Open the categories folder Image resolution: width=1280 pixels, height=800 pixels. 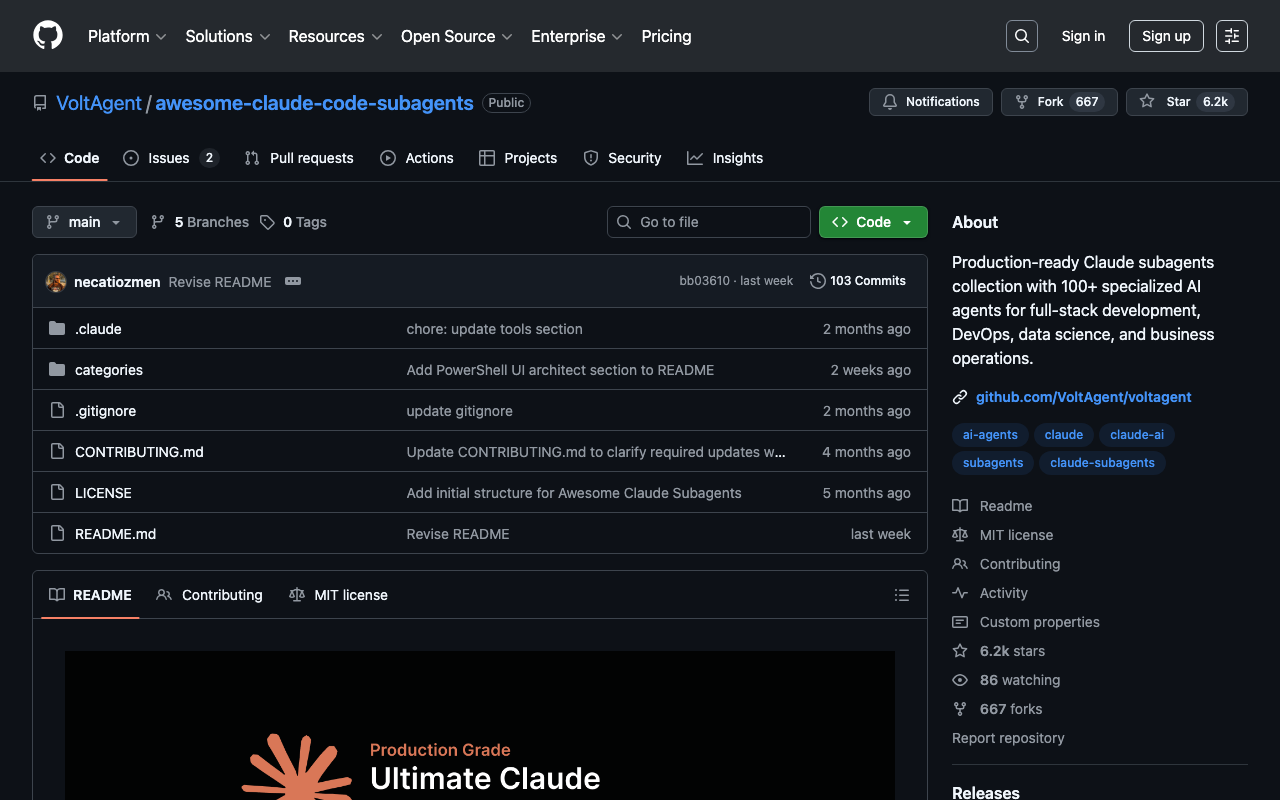(109, 370)
